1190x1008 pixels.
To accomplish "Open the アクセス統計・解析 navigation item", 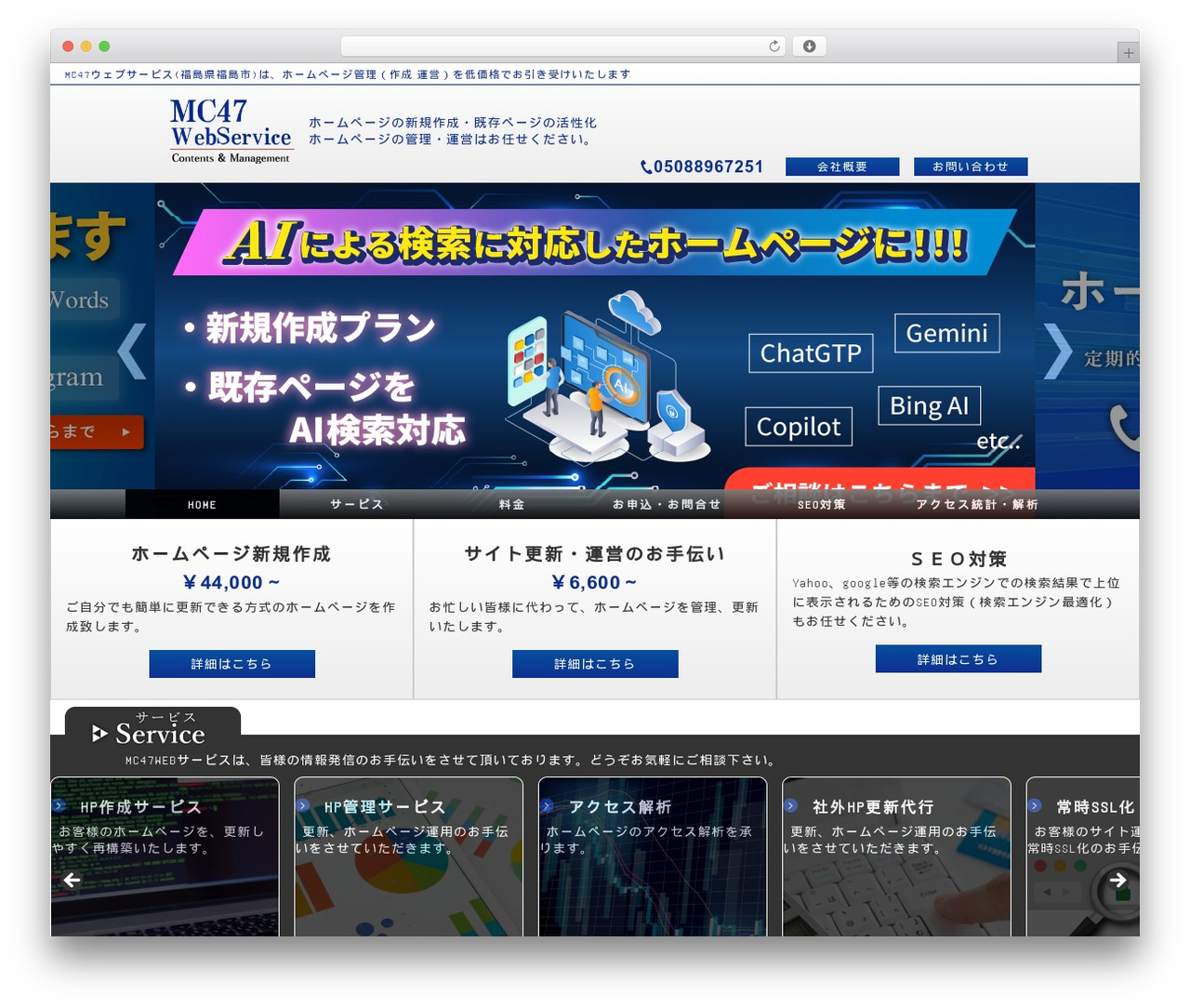I will tap(977, 504).
